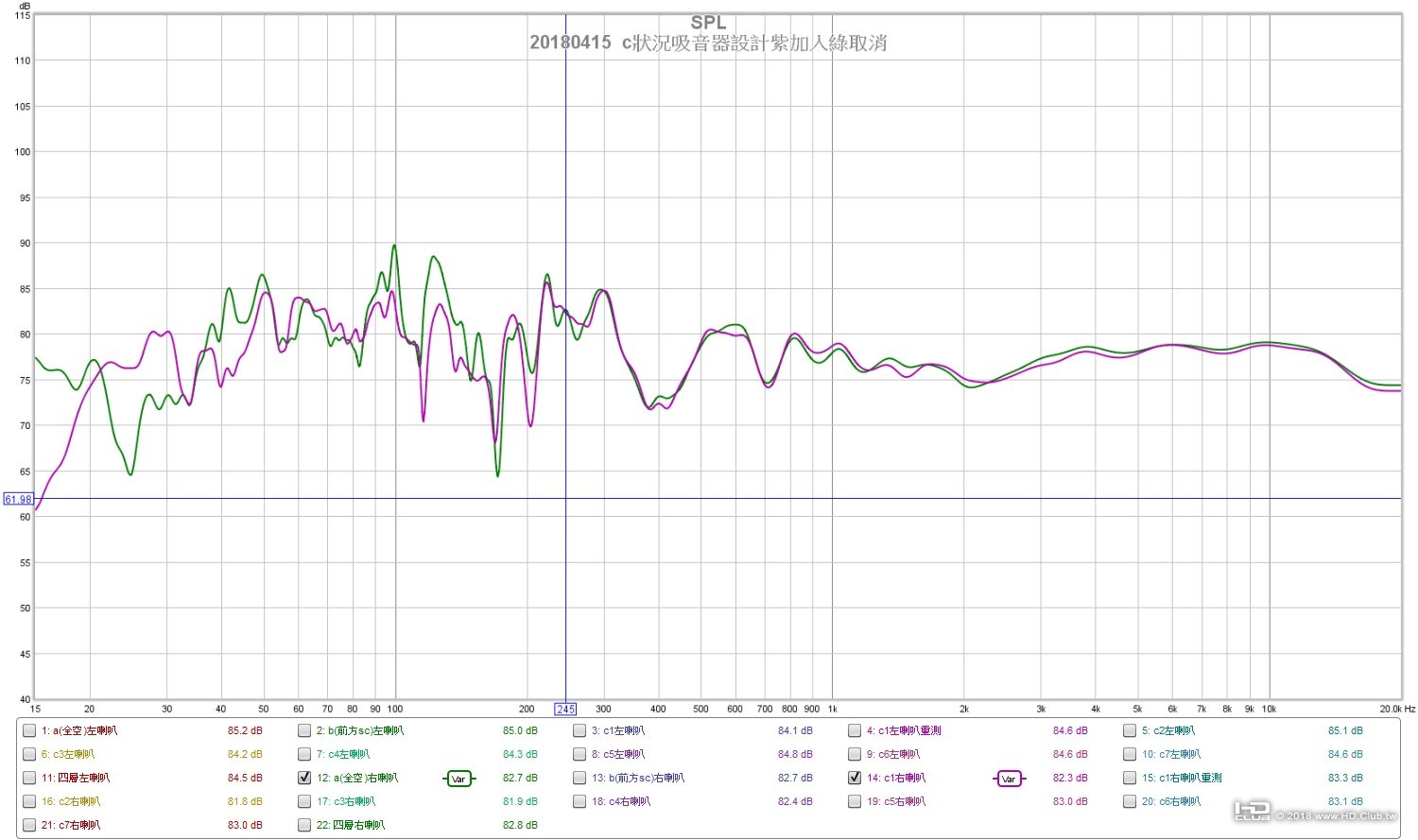Enable trace 7: c4左喇叭

[x=304, y=754]
